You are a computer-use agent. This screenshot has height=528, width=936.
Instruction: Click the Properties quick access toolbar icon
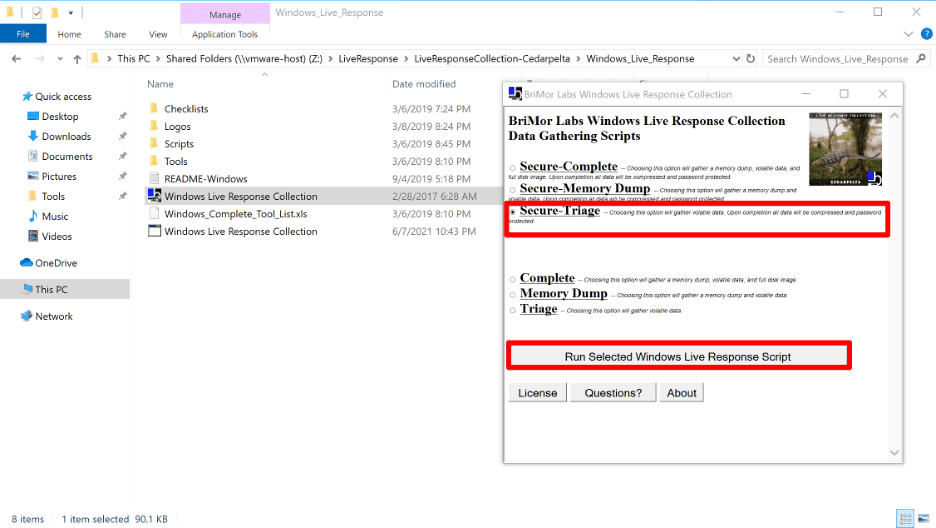37,13
